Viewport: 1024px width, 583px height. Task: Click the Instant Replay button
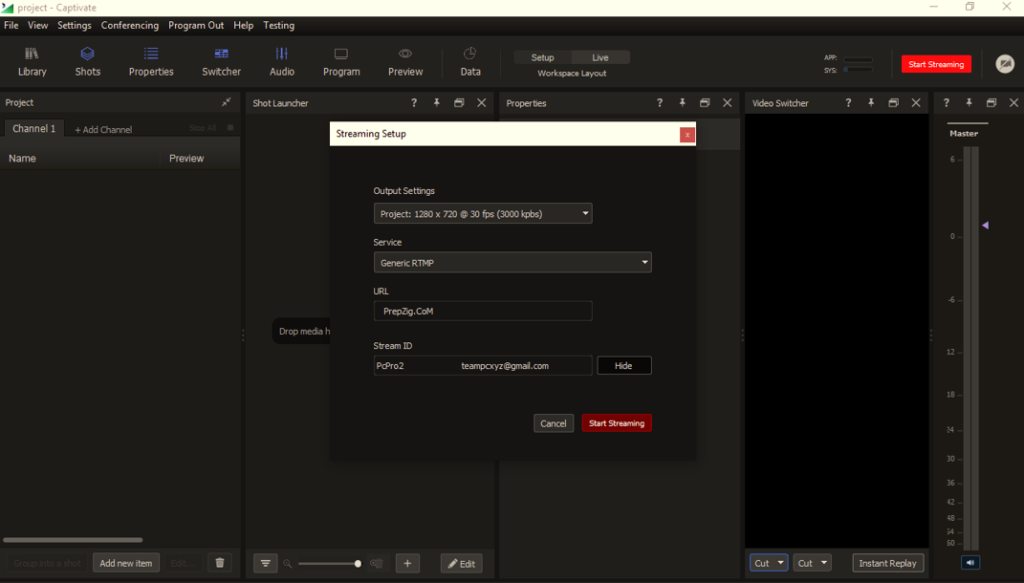[x=888, y=563]
